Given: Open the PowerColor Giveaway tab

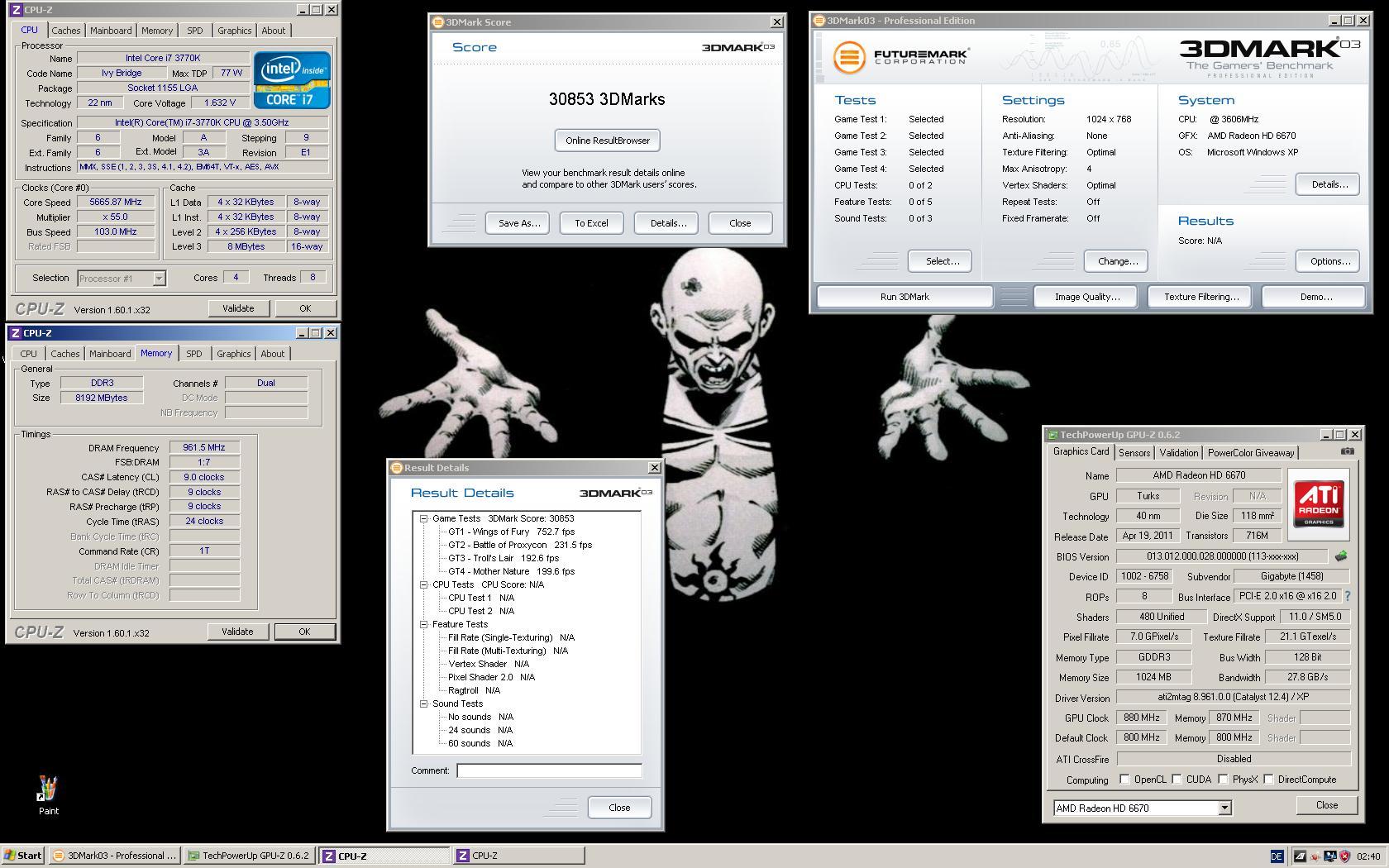Looking at the screenshot, I should click(1250, 453).
